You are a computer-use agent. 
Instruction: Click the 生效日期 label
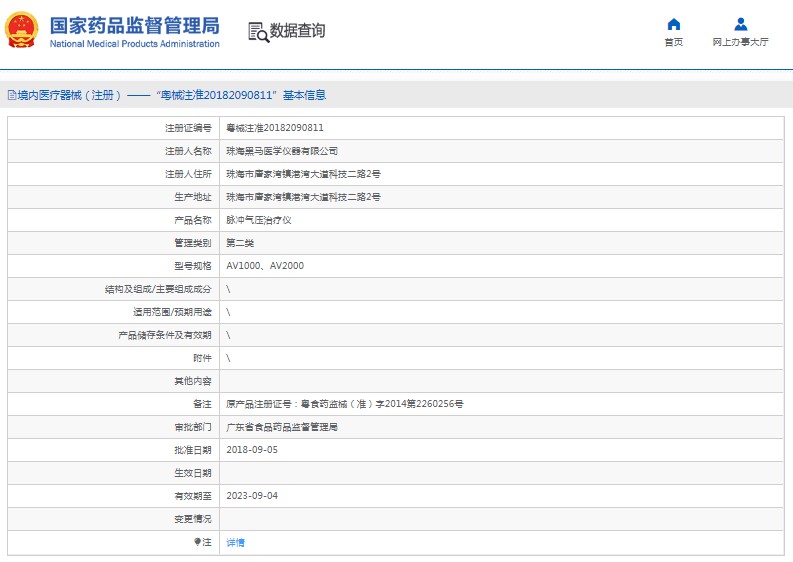pyautogui.click(x=193, y=473)
